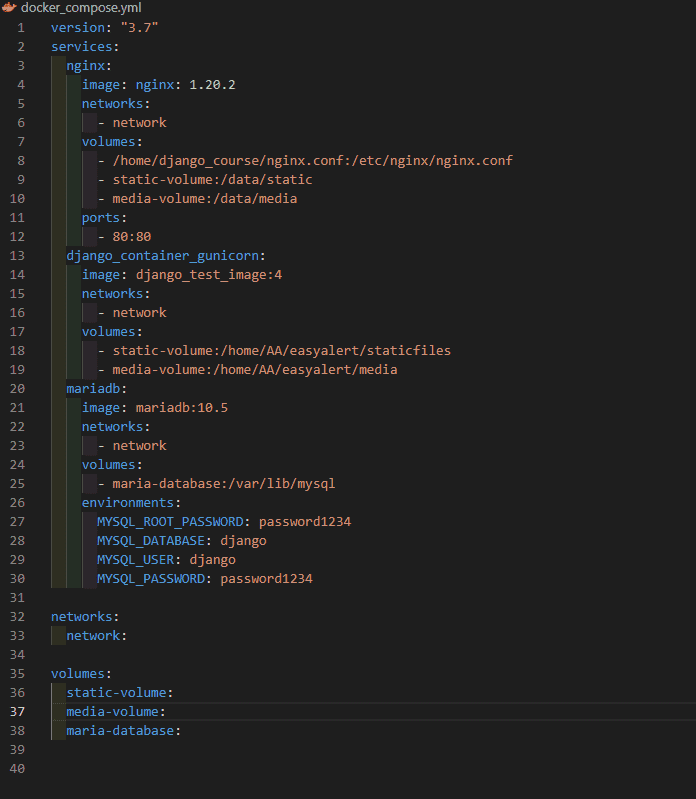Click line number 40 in the gutter
696x799 pixels.
pyautogui.click(x=17, y=768)
